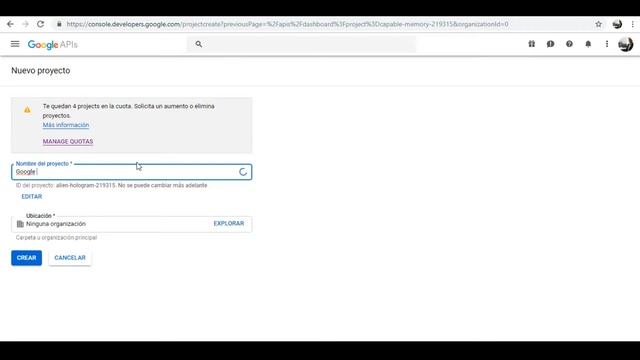640x360 pixels.
Task: Click EDITAR to edit the project ID
Action: pyautogui.click(x=31, y=196)
